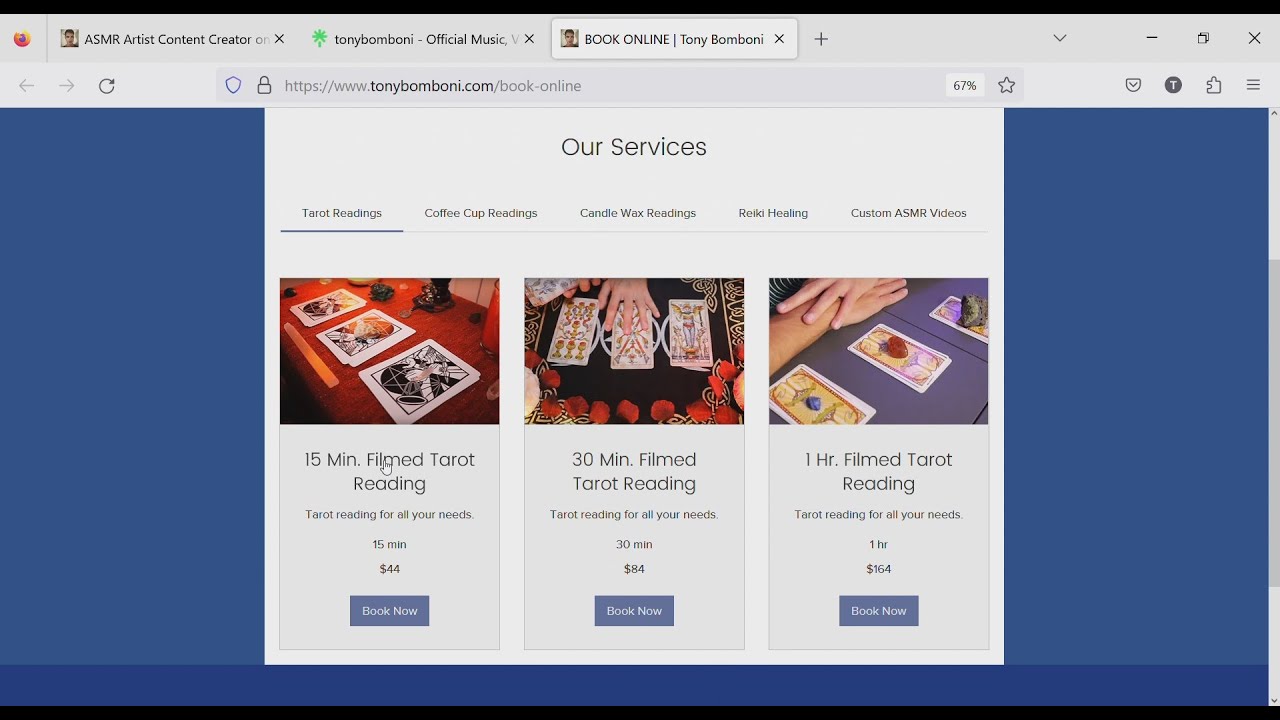Viewport: 1280px width, 720px height.
Task: Open the Reiki Healing tab
Action: point(773,214)
